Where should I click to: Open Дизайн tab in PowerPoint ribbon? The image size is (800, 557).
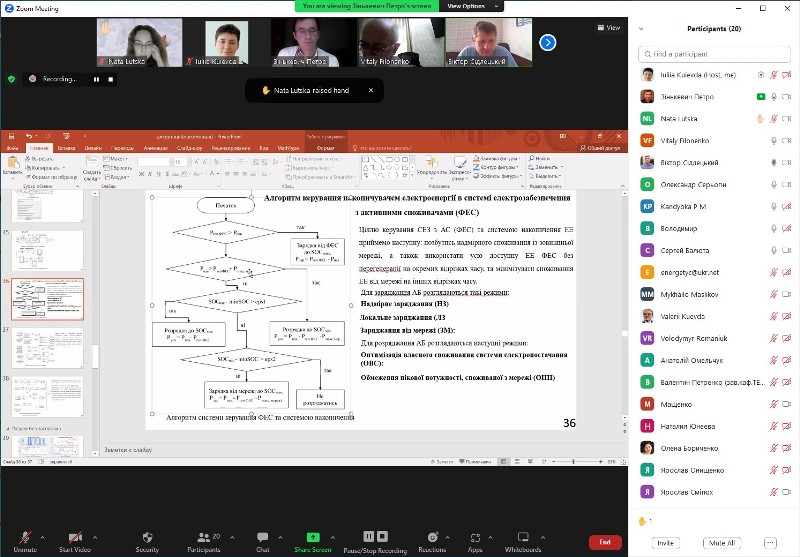93,148
